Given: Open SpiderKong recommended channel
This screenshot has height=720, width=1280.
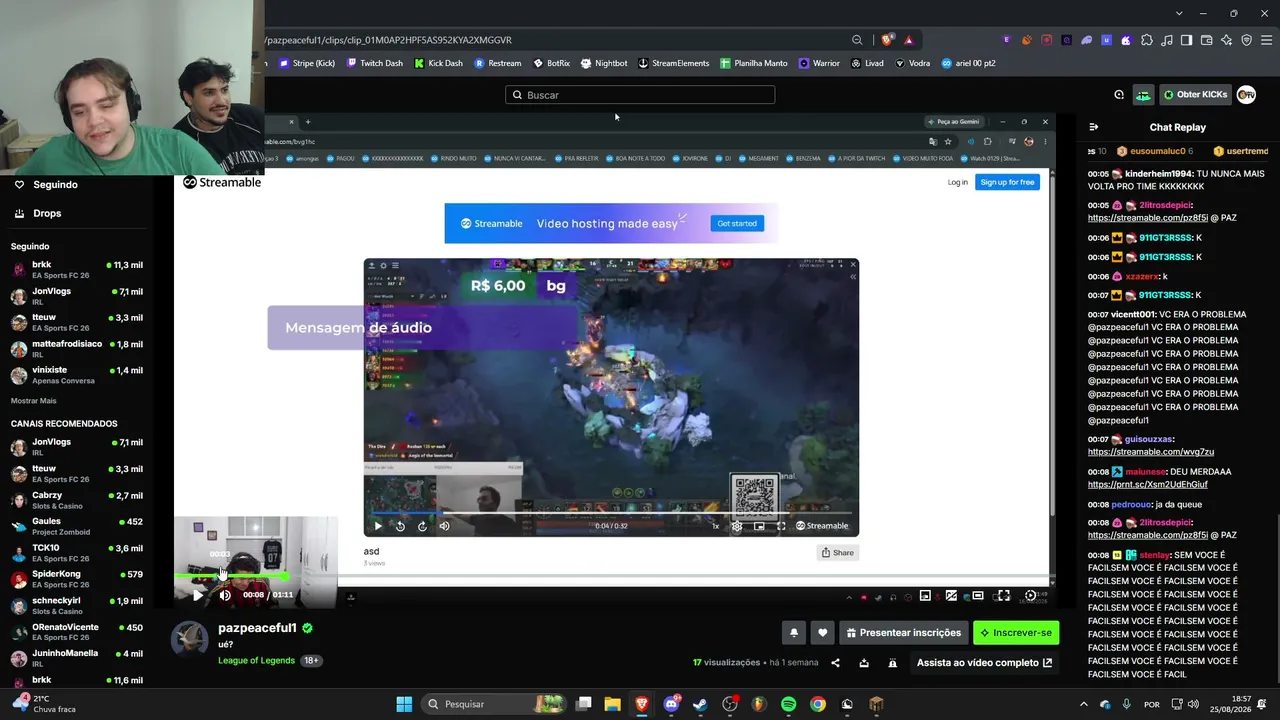Looking at the screenshot, I should coord(76,579).
